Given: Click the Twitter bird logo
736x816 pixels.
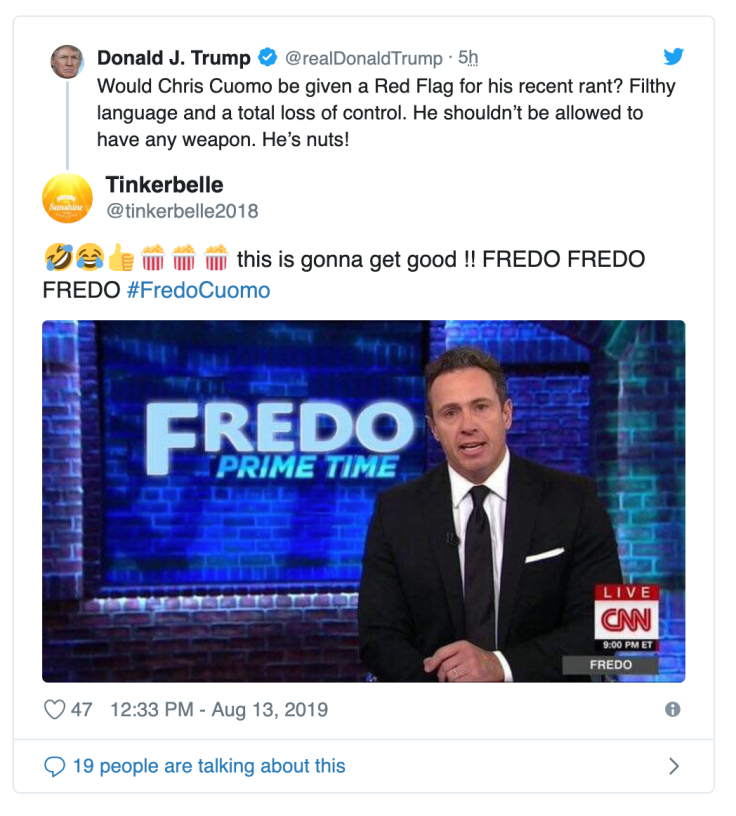Looking at the screenshot, I should pos(675,58).
